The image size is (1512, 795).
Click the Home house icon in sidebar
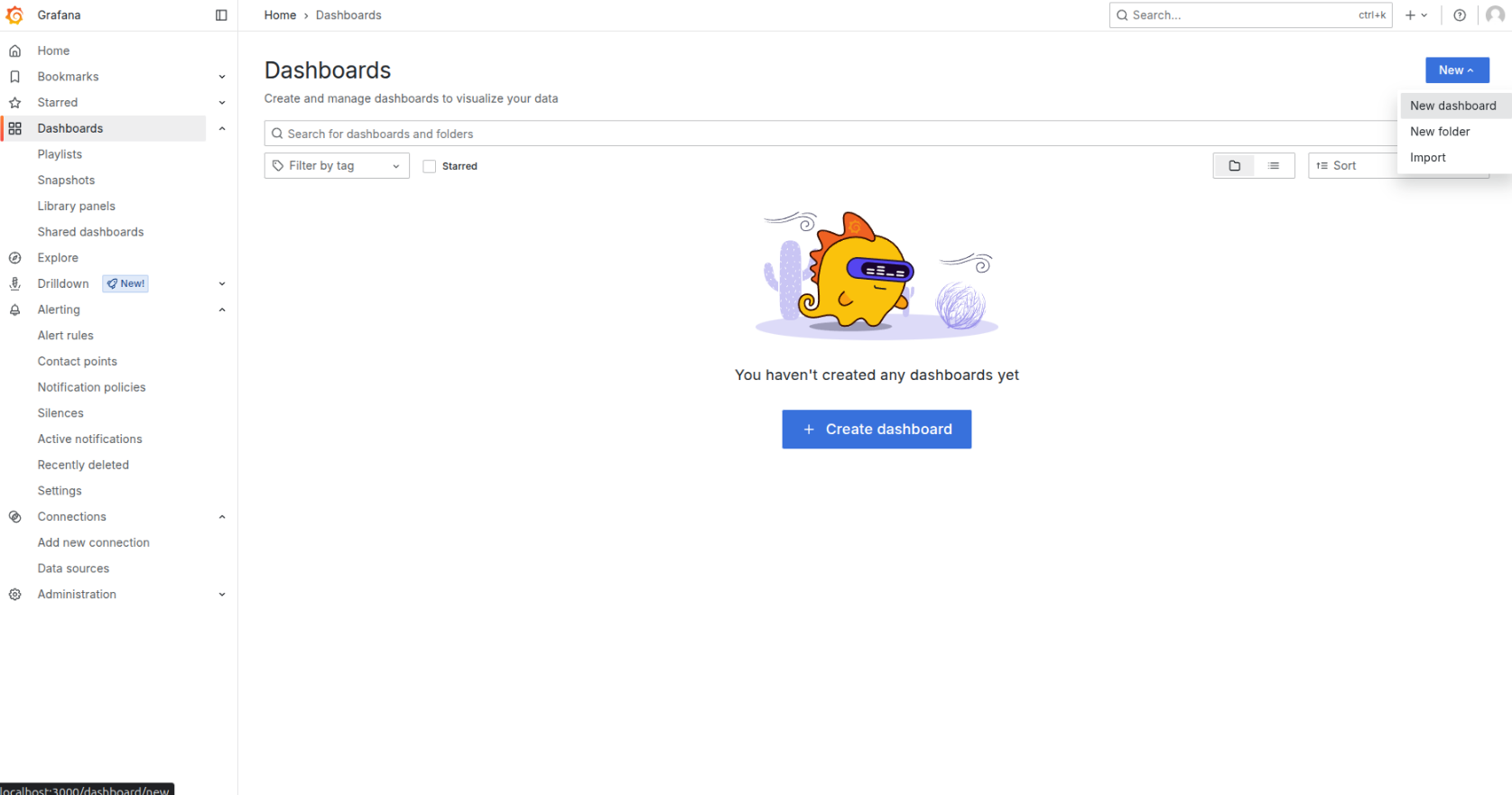14,51
